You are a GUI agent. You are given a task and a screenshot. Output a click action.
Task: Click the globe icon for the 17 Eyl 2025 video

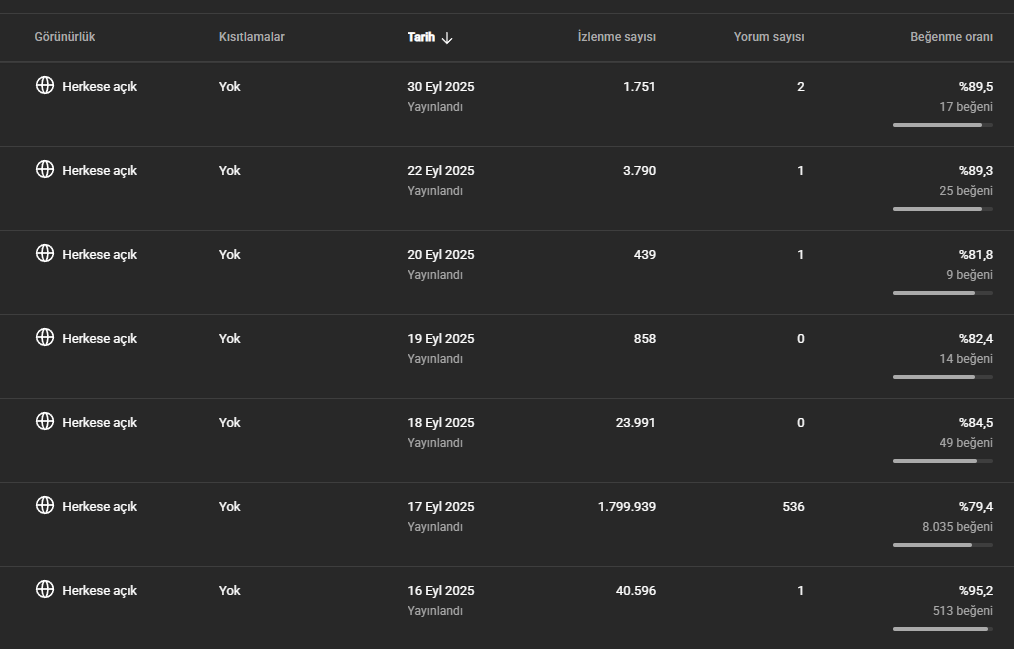tap(45, 505)
